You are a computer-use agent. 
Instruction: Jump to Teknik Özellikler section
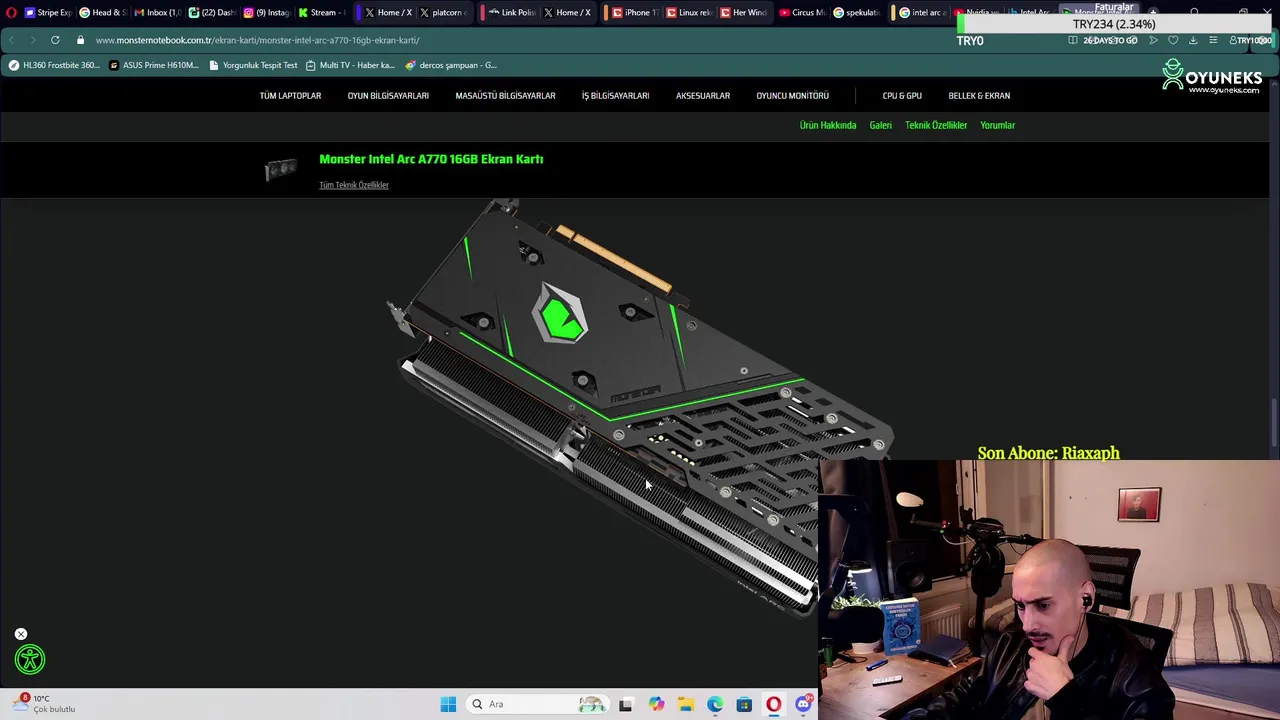(x=936, y=125)
